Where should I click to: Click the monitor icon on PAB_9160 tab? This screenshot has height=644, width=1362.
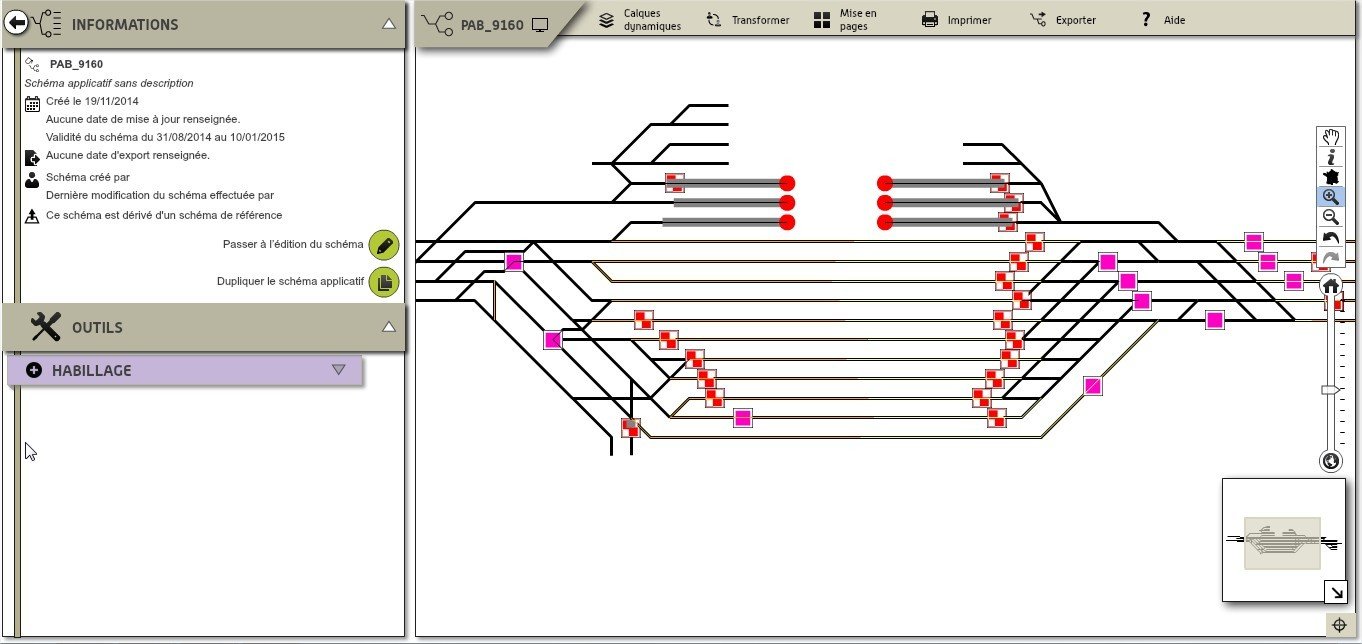pyautogui.click(x=540, y=25)
